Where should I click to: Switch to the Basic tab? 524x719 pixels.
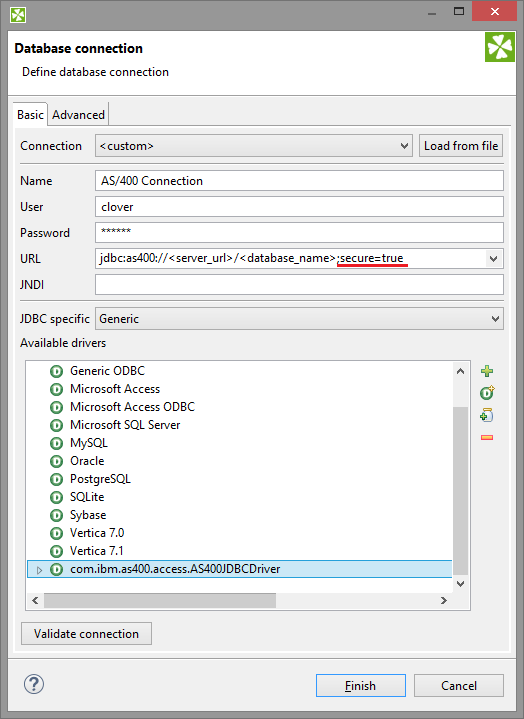coord(30,115)
